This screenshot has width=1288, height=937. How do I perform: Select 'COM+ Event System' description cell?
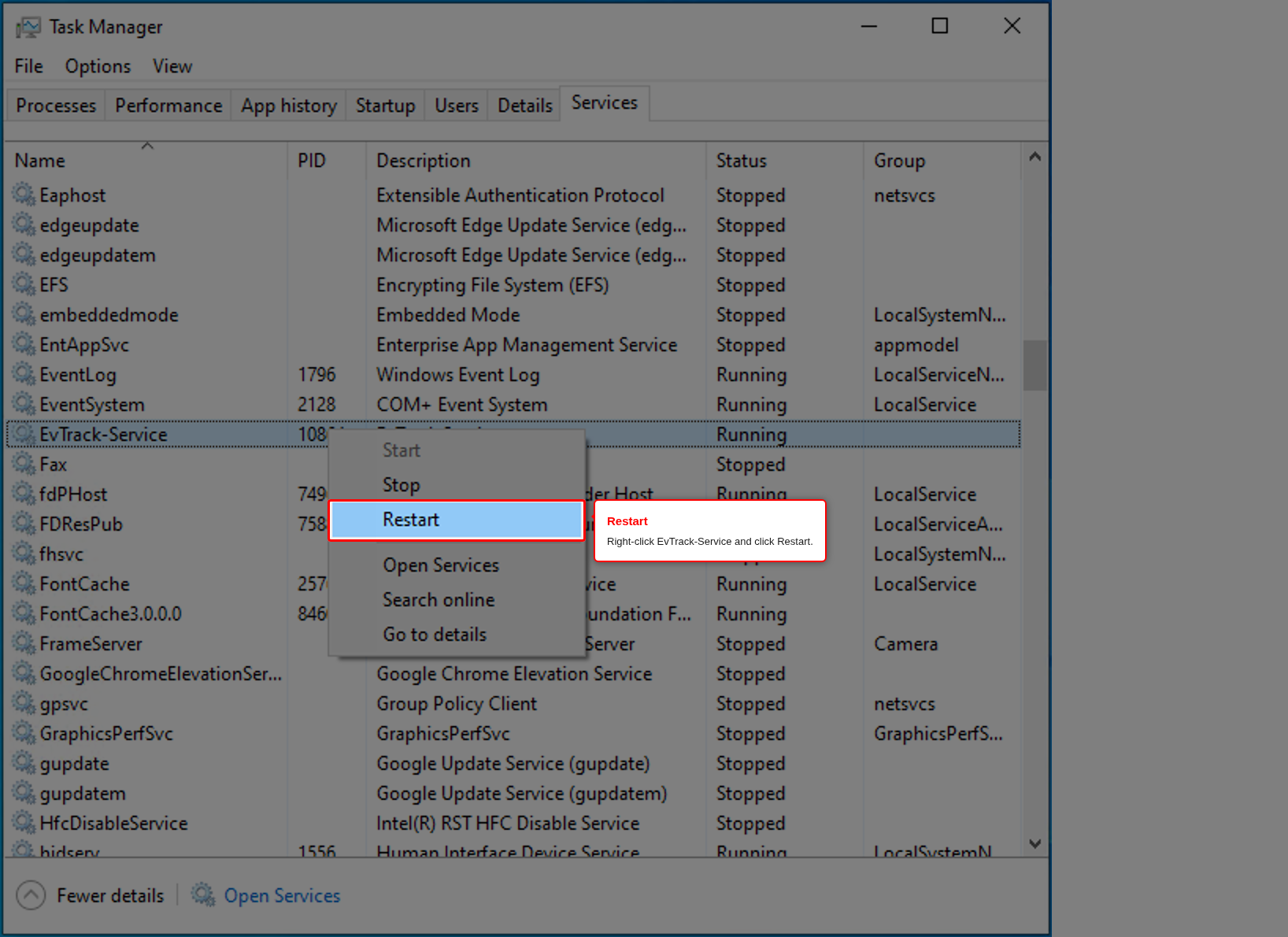pos(461,405)
